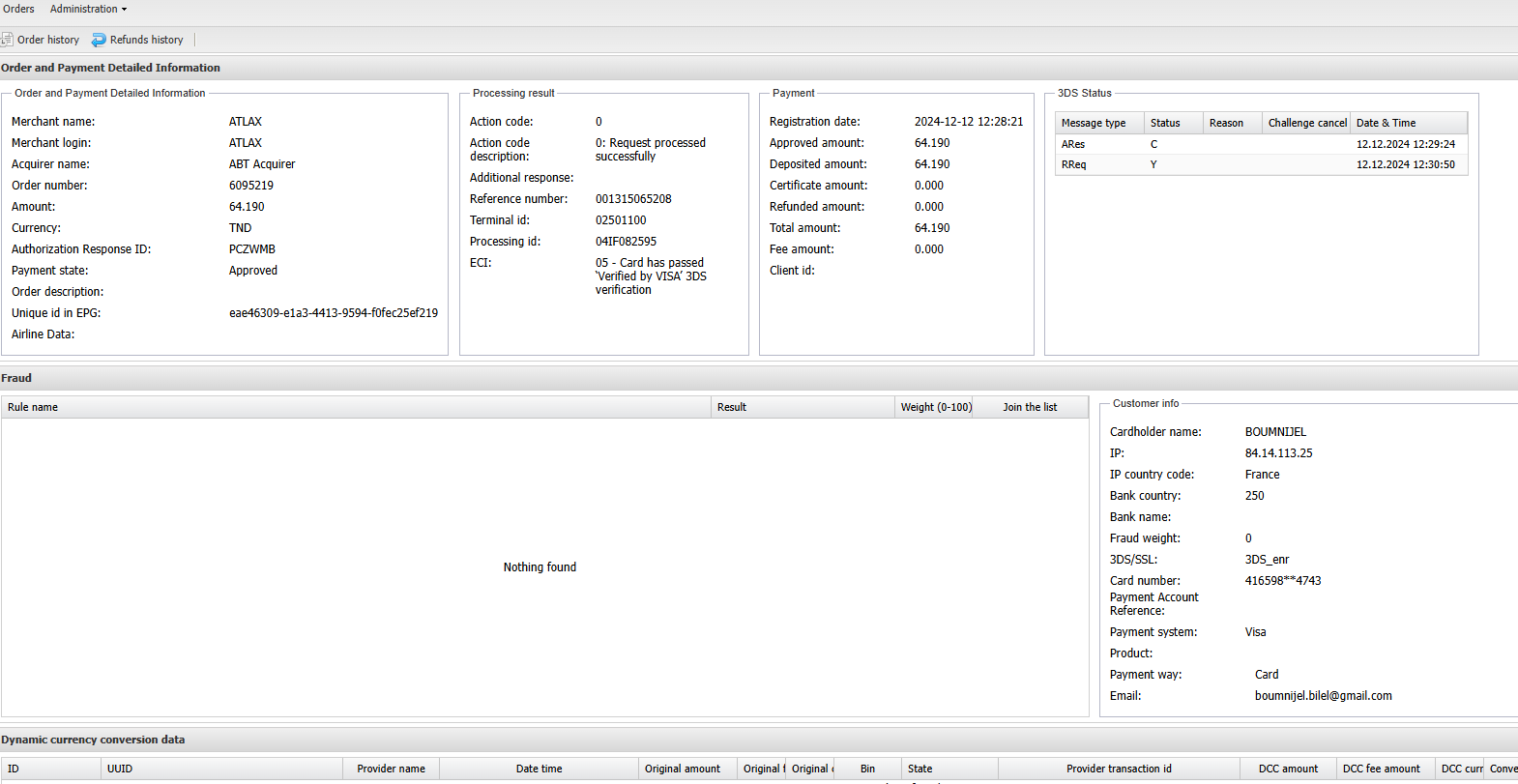This screenshot has height=784, width=1518.
Task: Click the Provider transaction id column header
Action: (1119, 769)
